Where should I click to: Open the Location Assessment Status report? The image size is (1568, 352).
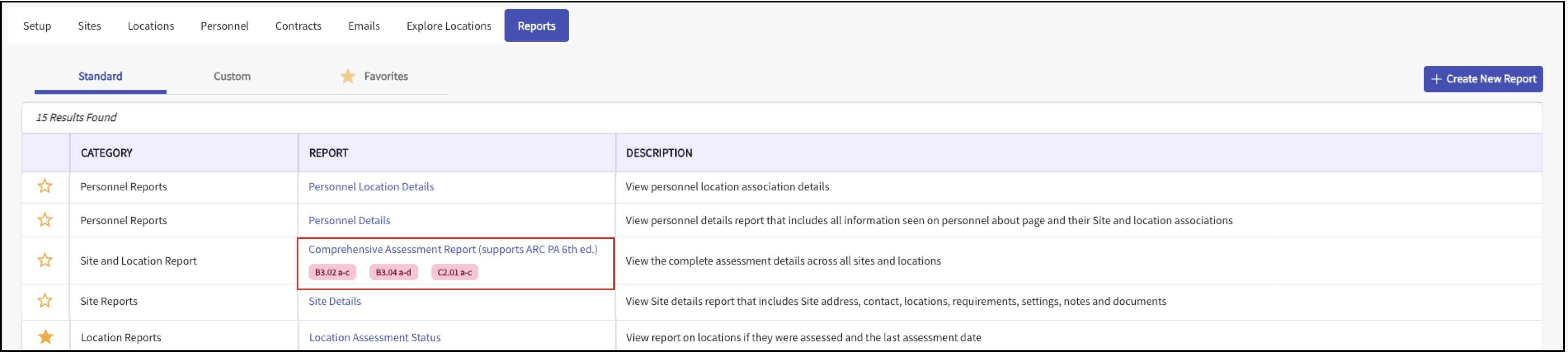coord(374,338)
